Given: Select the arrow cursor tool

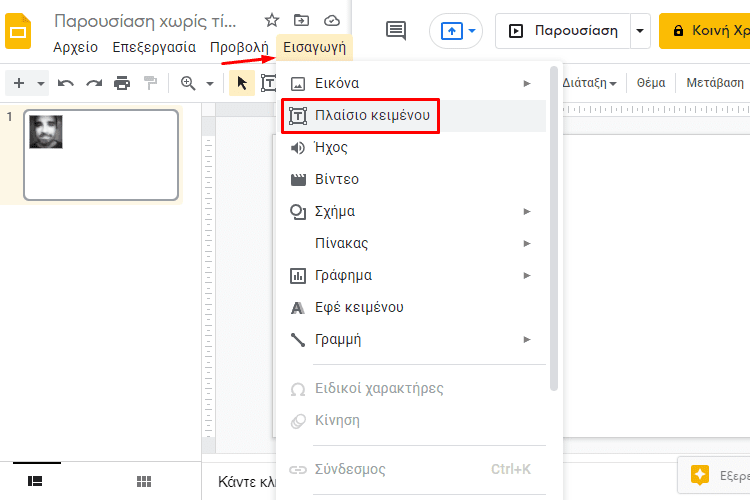Looking at the screenshot, I should tap(242, 83).
